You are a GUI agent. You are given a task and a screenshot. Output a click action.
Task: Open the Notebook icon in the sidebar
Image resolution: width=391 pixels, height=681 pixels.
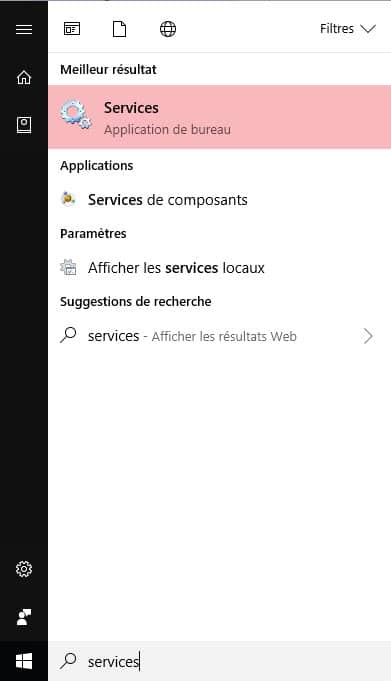24,125
